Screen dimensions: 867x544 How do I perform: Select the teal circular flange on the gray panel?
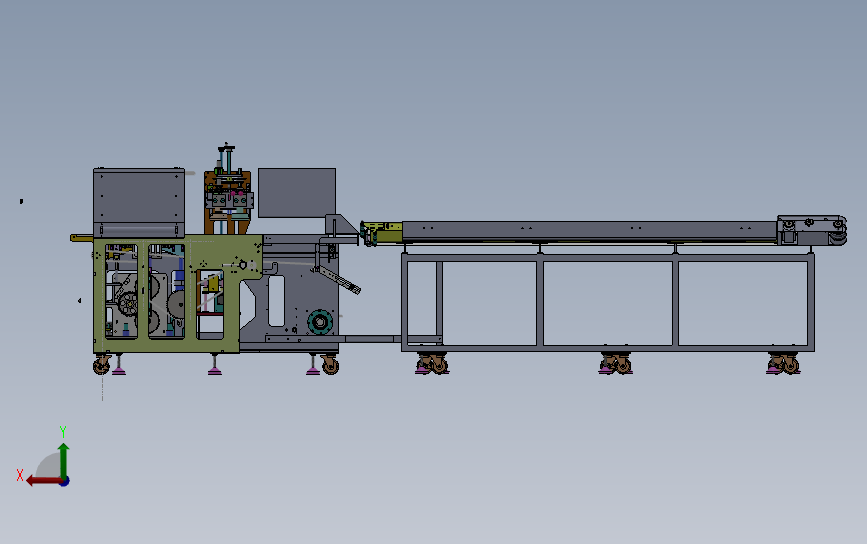320,322
